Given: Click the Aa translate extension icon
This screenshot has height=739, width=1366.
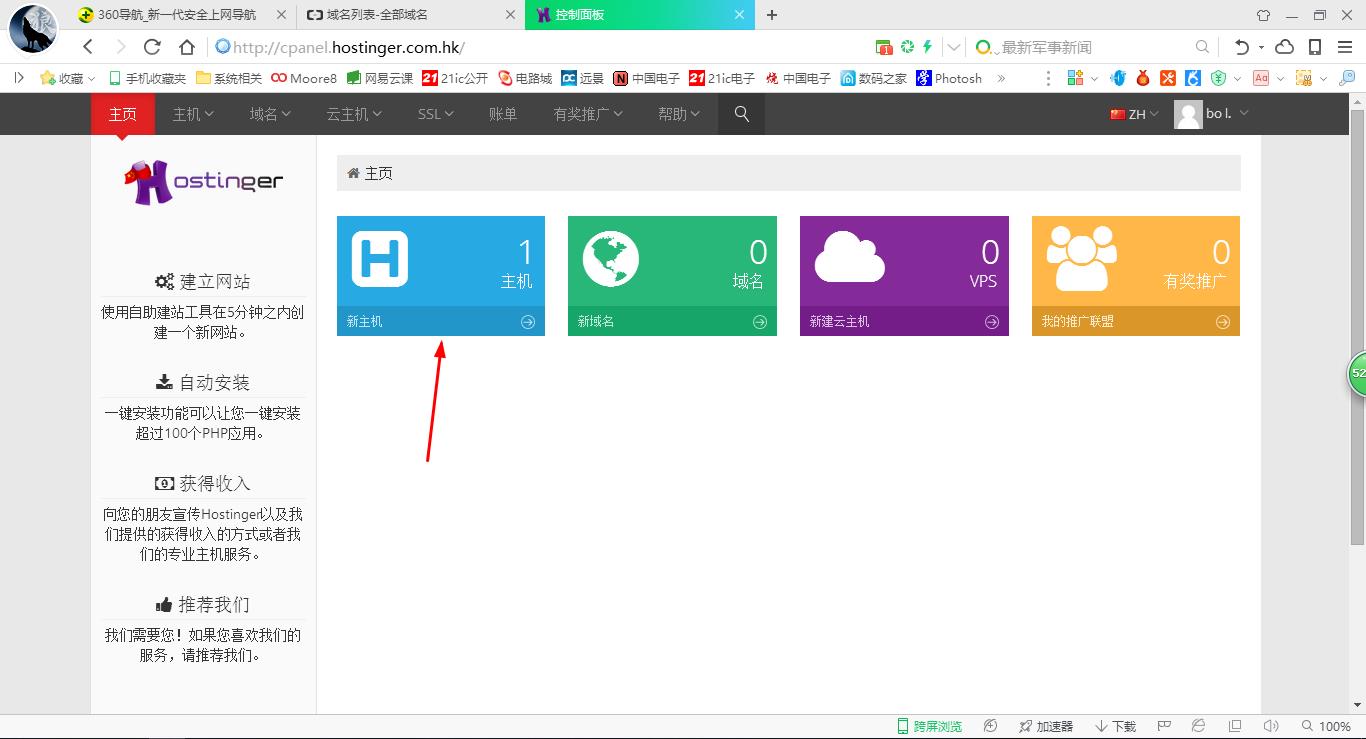Looking at the screenshot, I should 1261,78.
